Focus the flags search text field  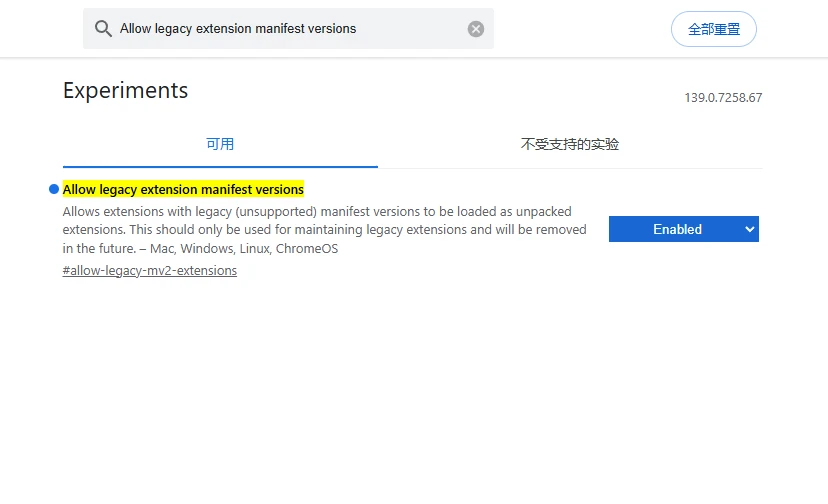click(x=290, y=29)
